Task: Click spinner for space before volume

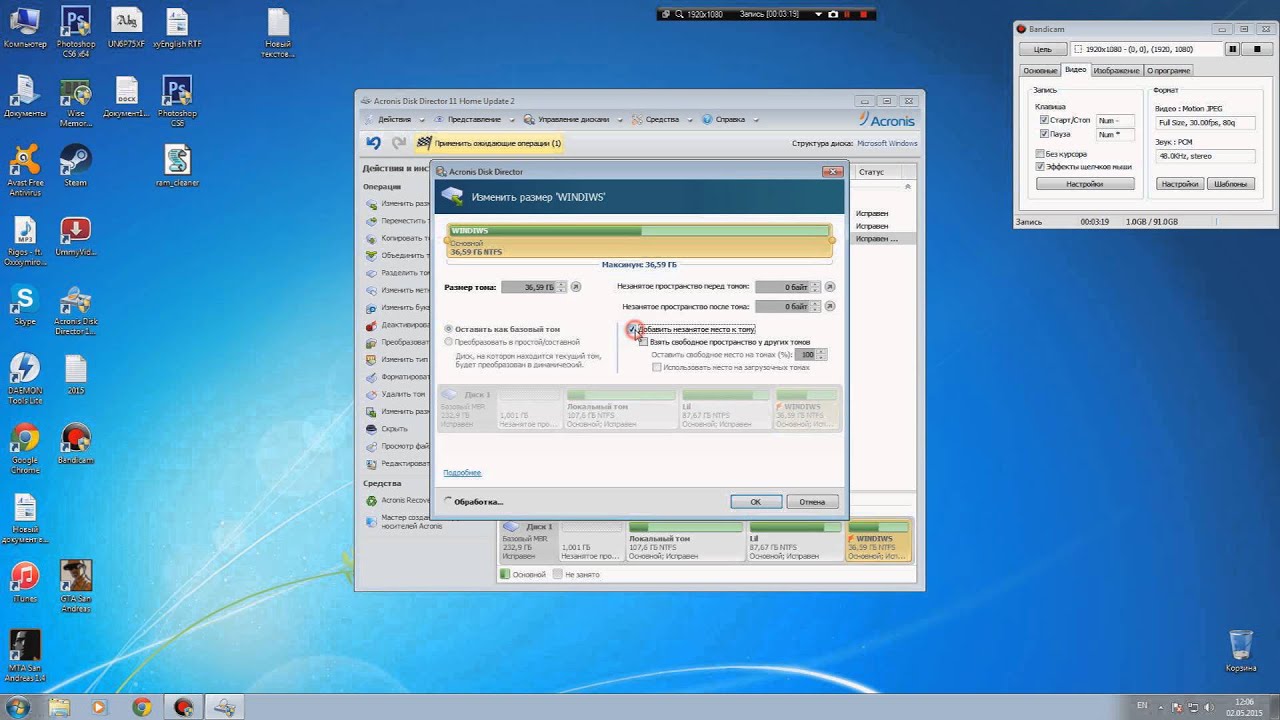Action: coord(816,287)
